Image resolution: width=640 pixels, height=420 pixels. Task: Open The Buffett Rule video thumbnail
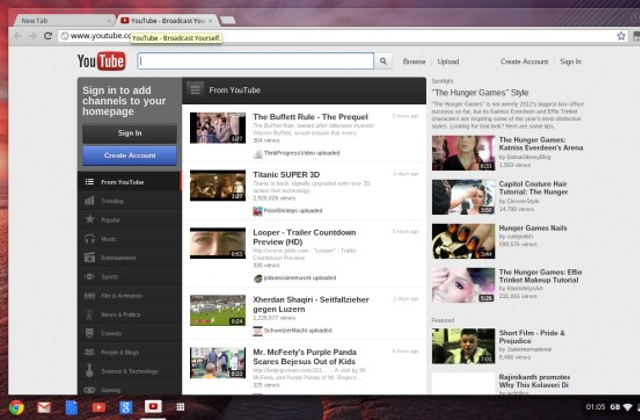point(218,128)
